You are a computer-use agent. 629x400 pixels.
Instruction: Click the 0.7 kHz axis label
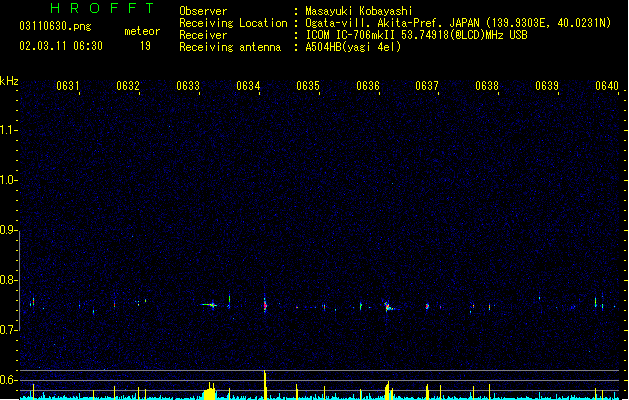click(x=8, y=330)
